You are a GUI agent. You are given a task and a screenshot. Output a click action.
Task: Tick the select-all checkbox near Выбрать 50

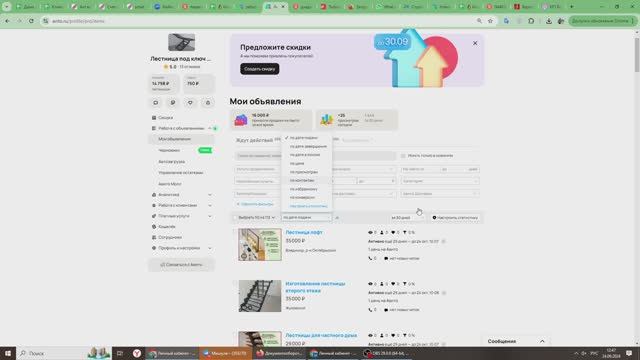235,218
